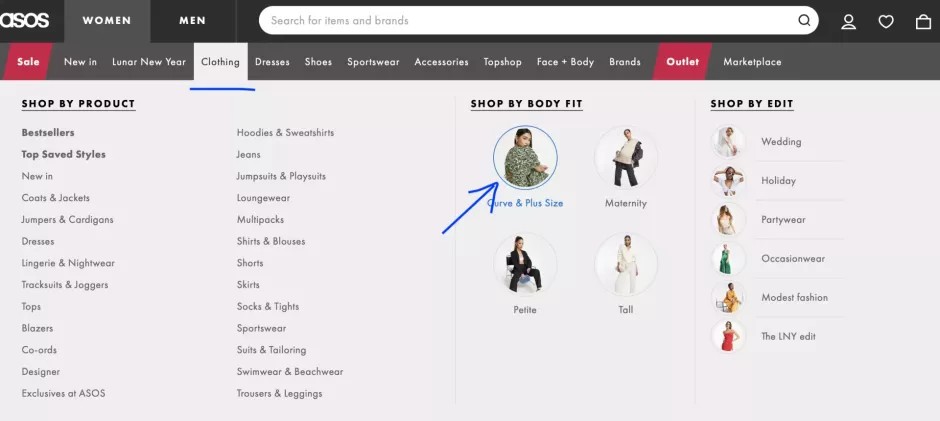Open Exclusives at ASOS link

[64, 393]
